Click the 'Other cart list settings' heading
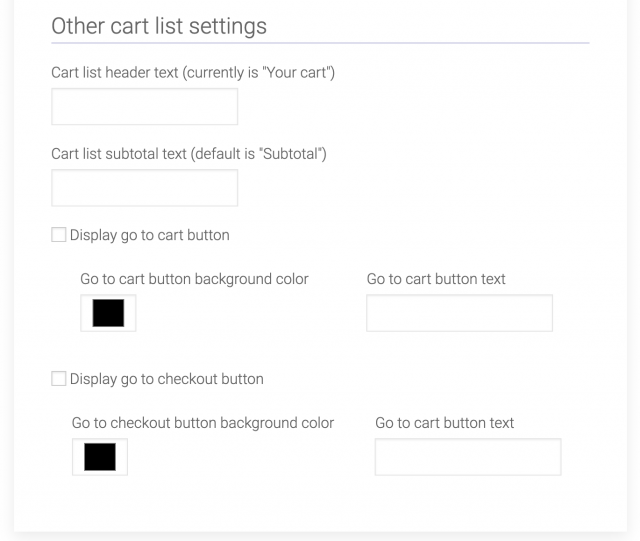 [159, 26]
